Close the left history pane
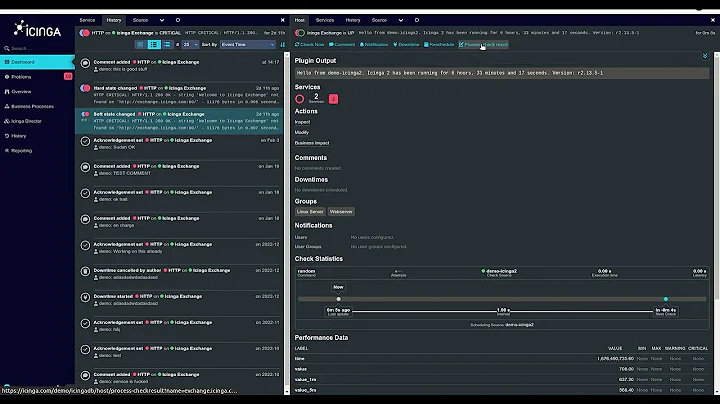This screenshot has width=720, height=404. pos(282,20)
